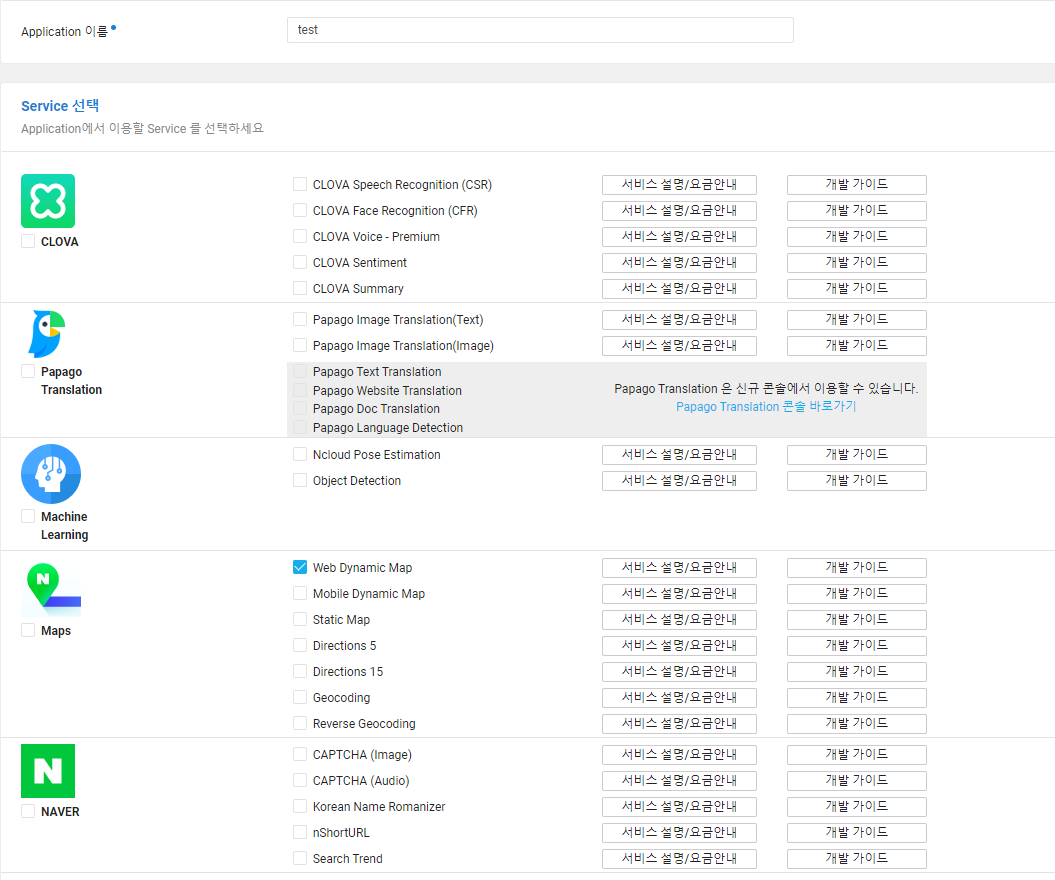1055x880 pixels.
Task: Click the Papago Text Translation label
Action: (377, 371)
